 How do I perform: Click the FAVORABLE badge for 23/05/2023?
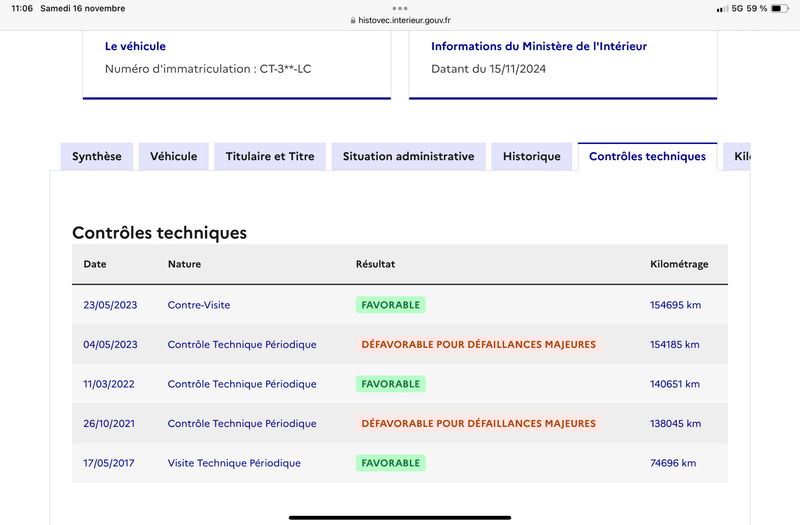pos(391,305)
